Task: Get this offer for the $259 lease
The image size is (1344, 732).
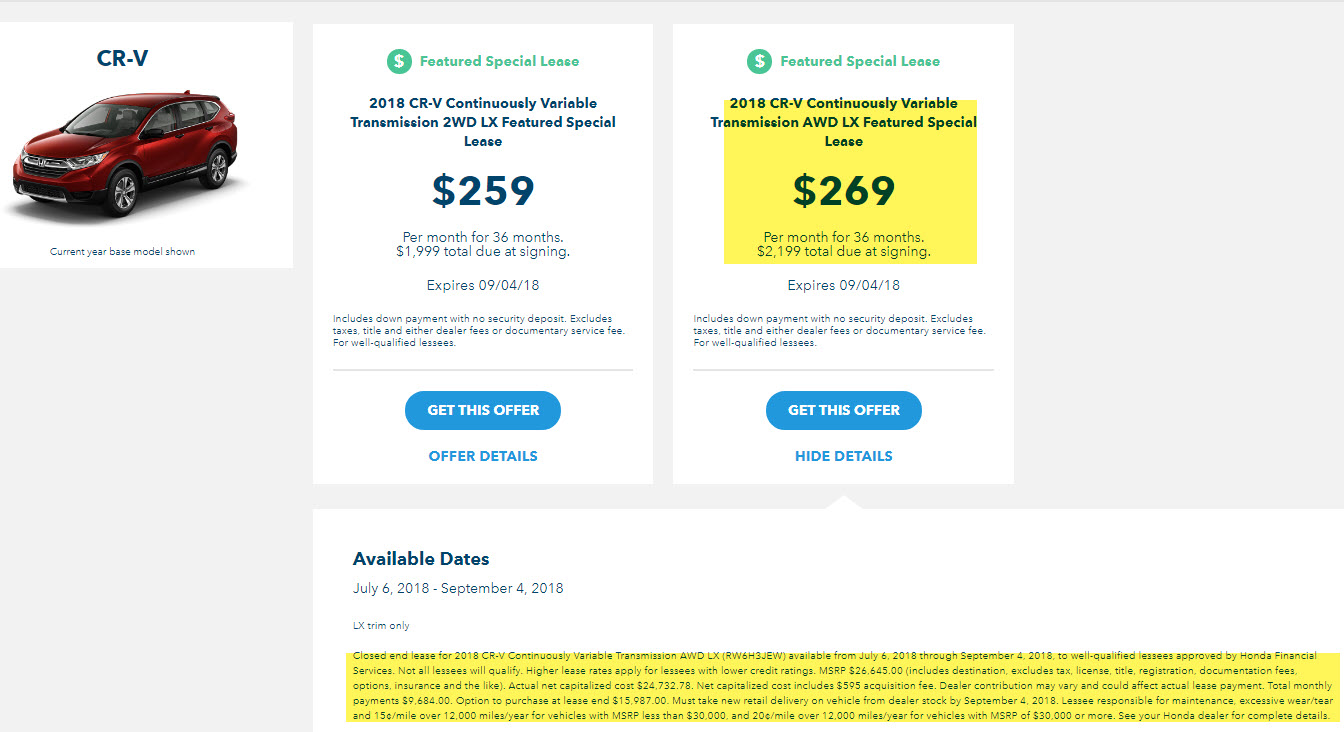Action: (483, 410)
